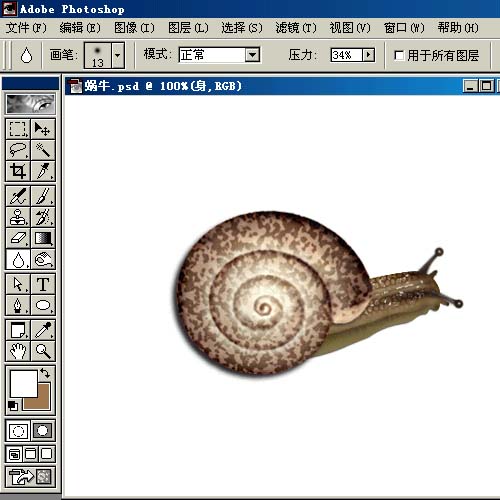Expand the 模式 blending mode dropdown
The height and width of the screenshot is (500, 500).
tap(252, 55)
